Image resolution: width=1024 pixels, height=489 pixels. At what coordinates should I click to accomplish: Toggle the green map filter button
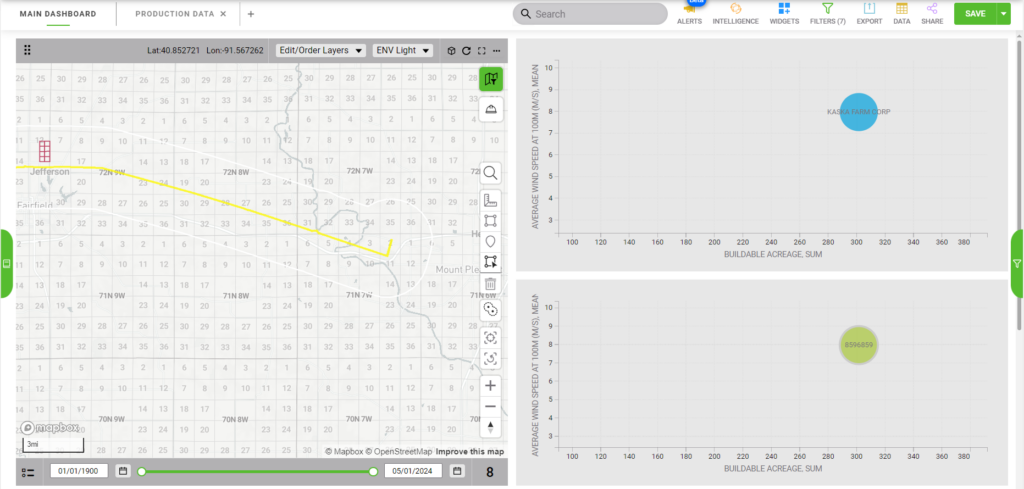click(x=490, y=78)
